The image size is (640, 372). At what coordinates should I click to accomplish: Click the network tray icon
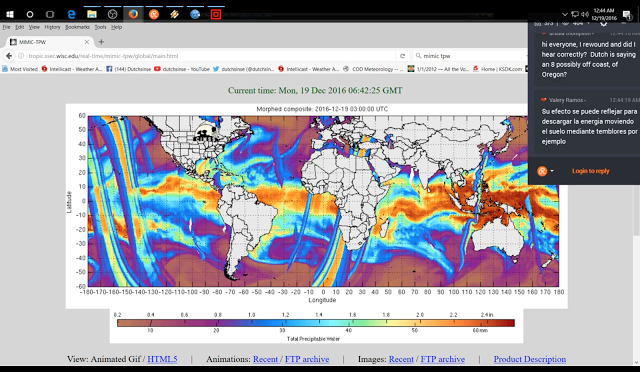pyautogui.click(x=575, y=14)
